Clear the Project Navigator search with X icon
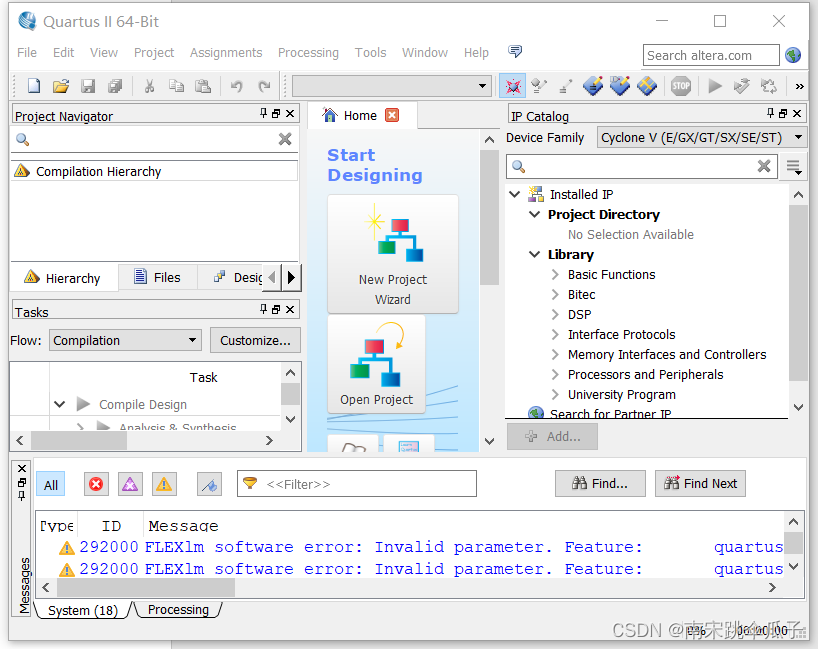The image size is (818, 649). pyautogui.click(x=285, y=139)
